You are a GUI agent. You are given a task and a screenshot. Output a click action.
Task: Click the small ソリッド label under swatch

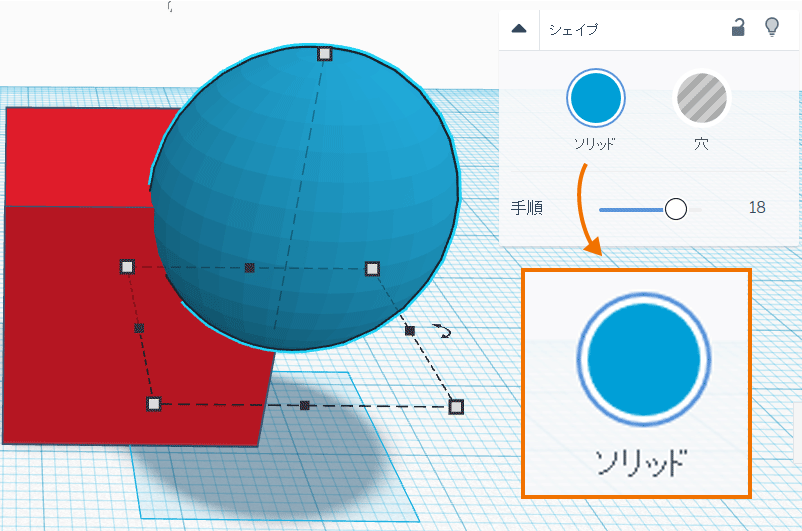click(x=594, y=144)
